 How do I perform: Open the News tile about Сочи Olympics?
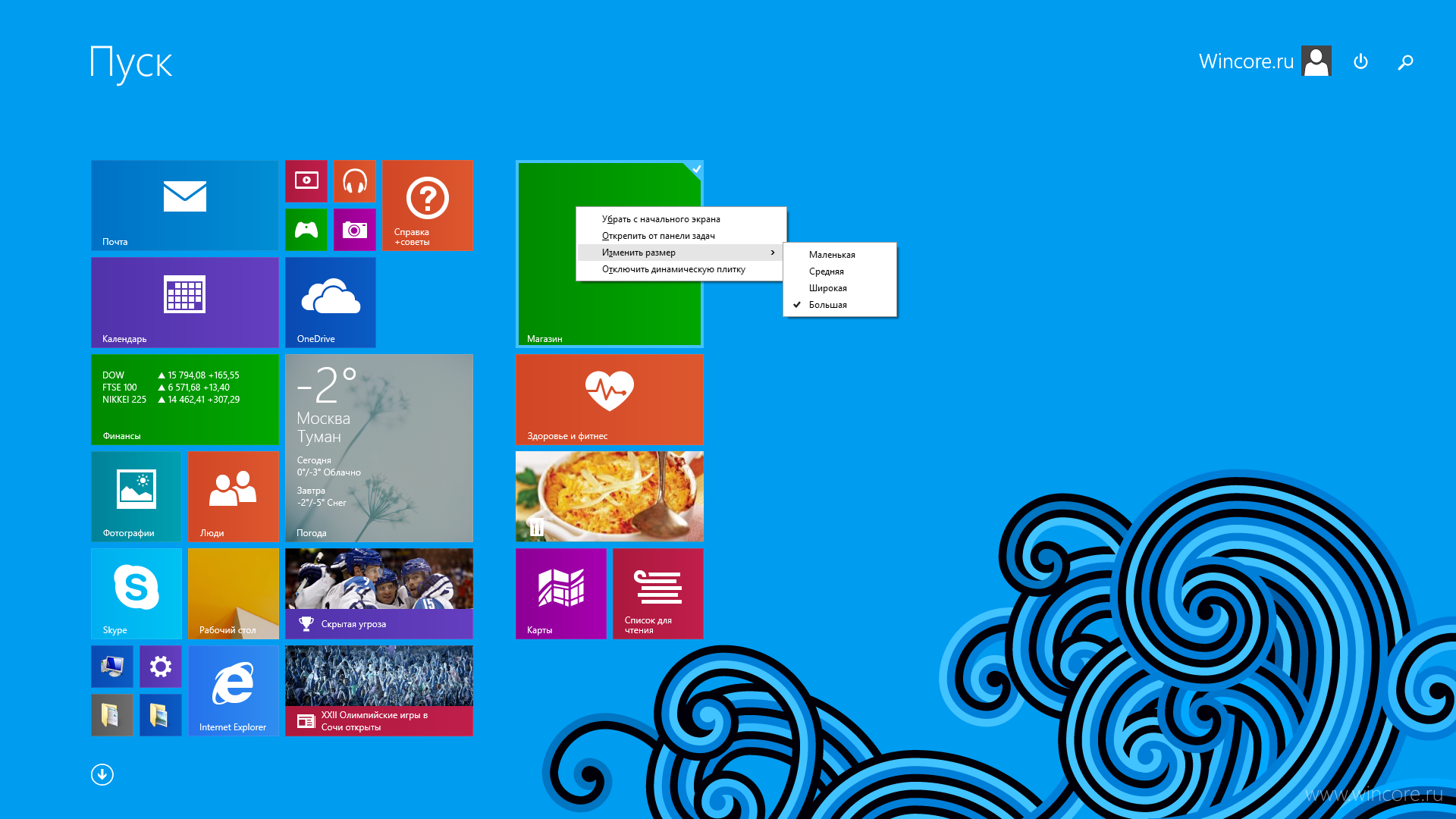(378, 690)
